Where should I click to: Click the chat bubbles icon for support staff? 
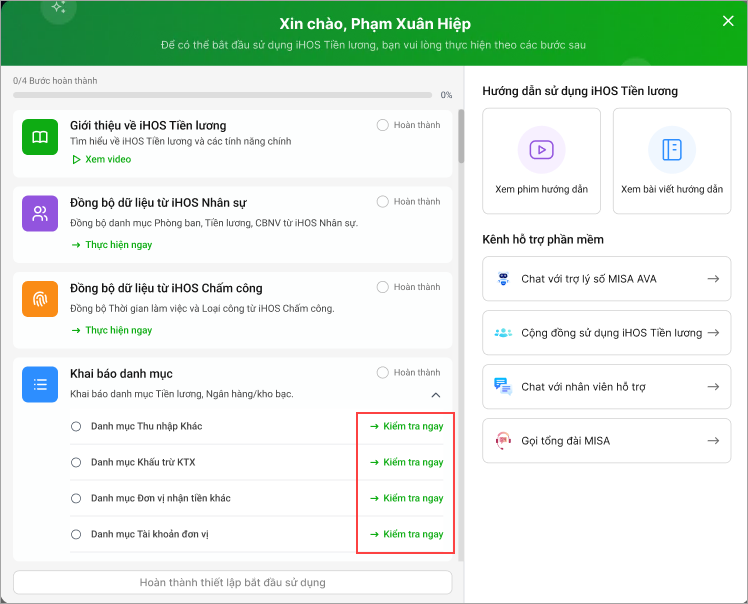[x=503, y=386]
